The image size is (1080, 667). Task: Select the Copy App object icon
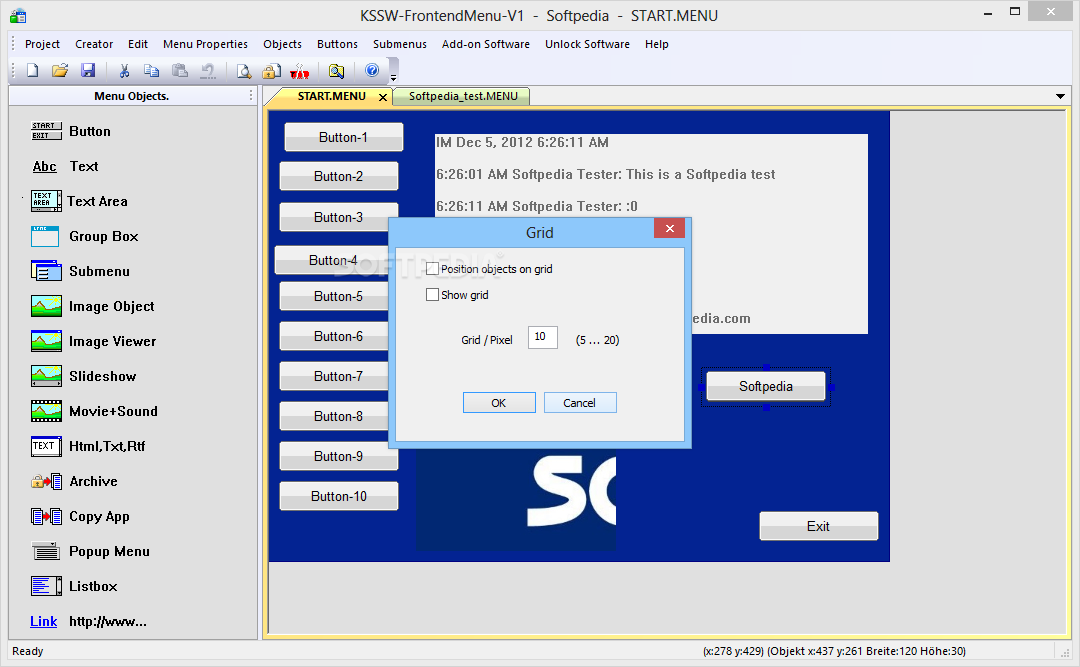coord(46,516)
